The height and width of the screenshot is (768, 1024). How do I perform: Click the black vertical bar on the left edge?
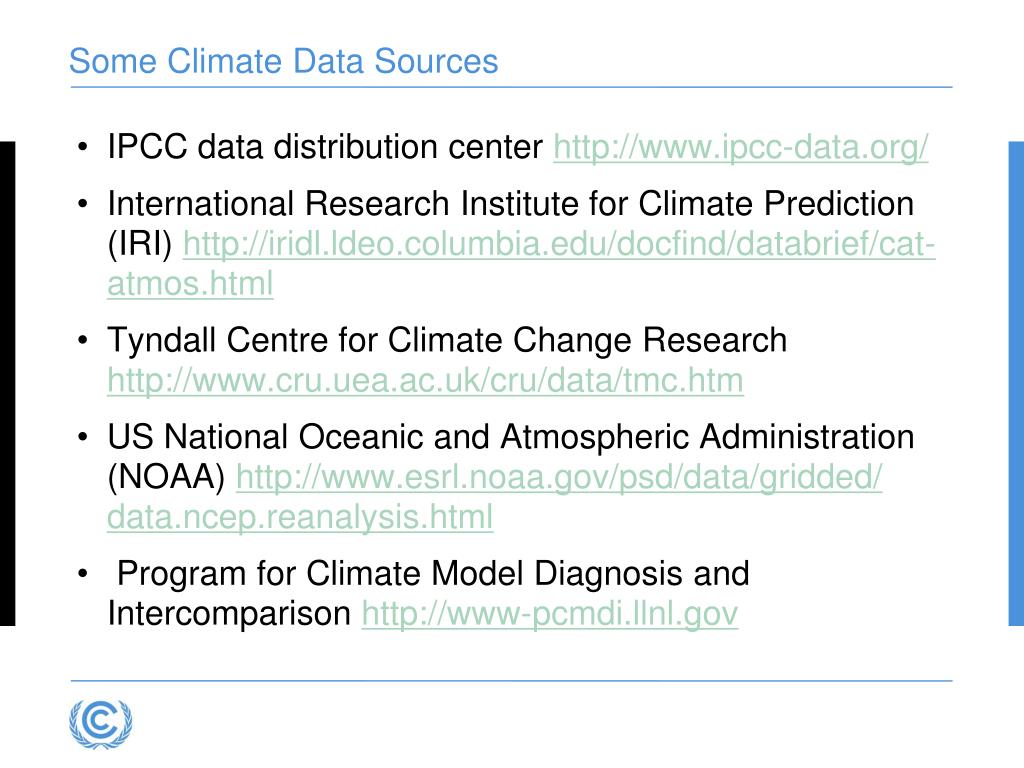pos(7,383)
